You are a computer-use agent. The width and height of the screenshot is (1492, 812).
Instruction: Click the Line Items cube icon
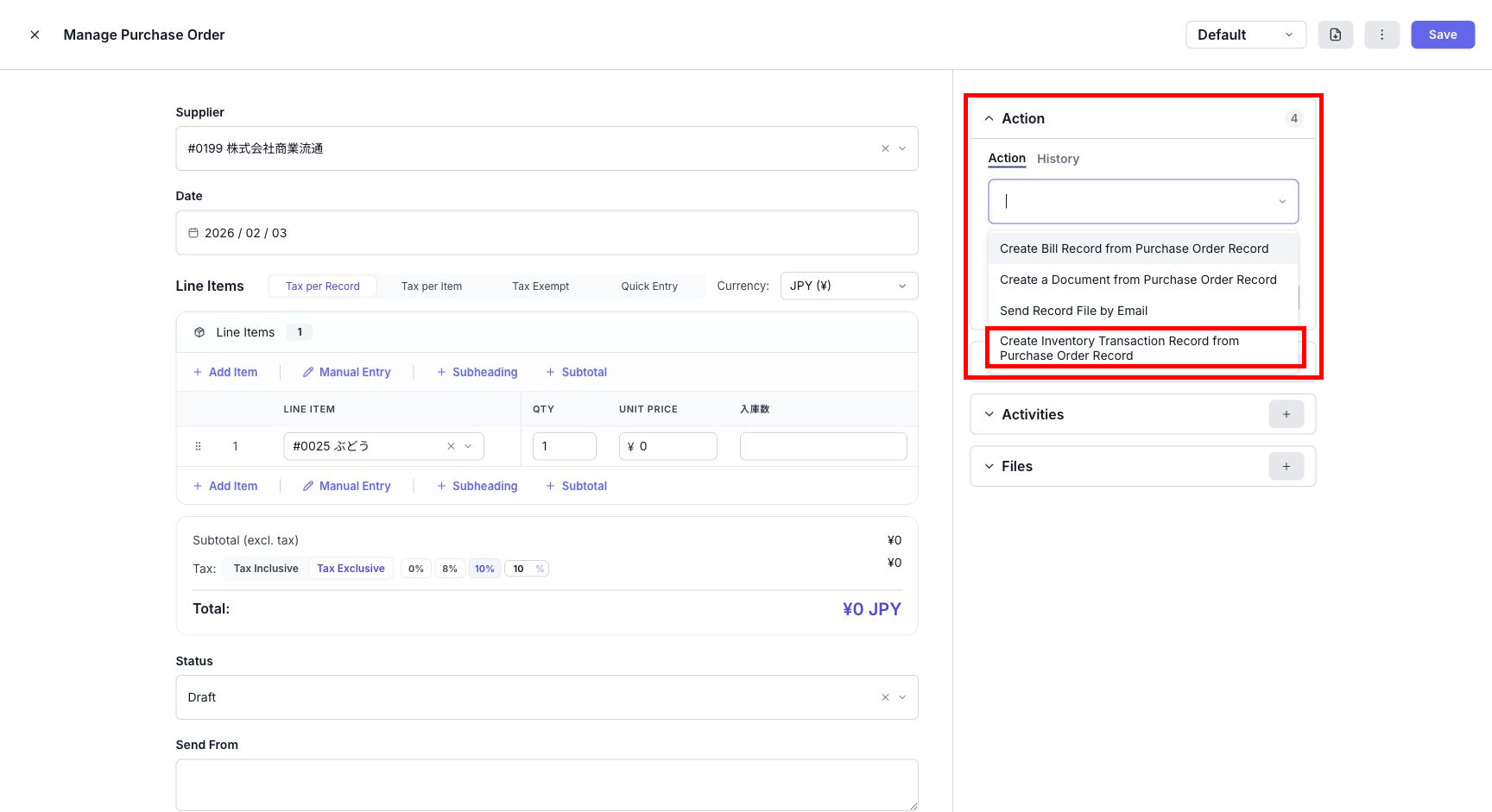tap(199, 332)
